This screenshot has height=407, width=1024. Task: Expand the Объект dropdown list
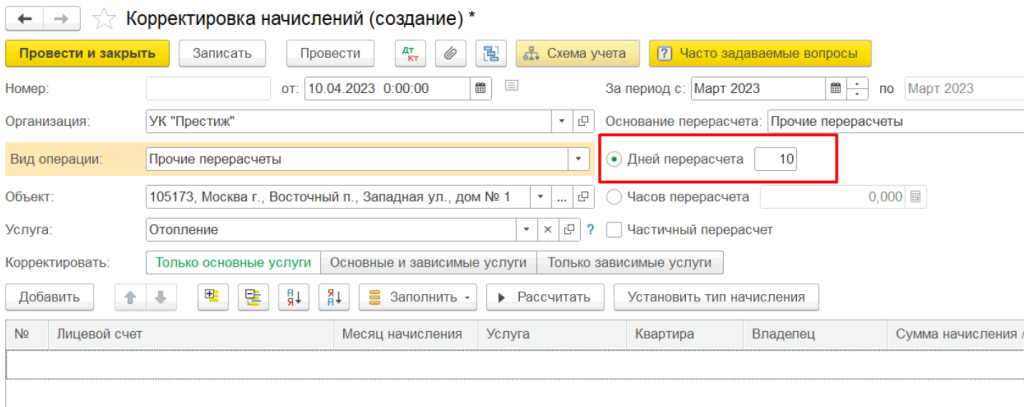coord(541,197)
